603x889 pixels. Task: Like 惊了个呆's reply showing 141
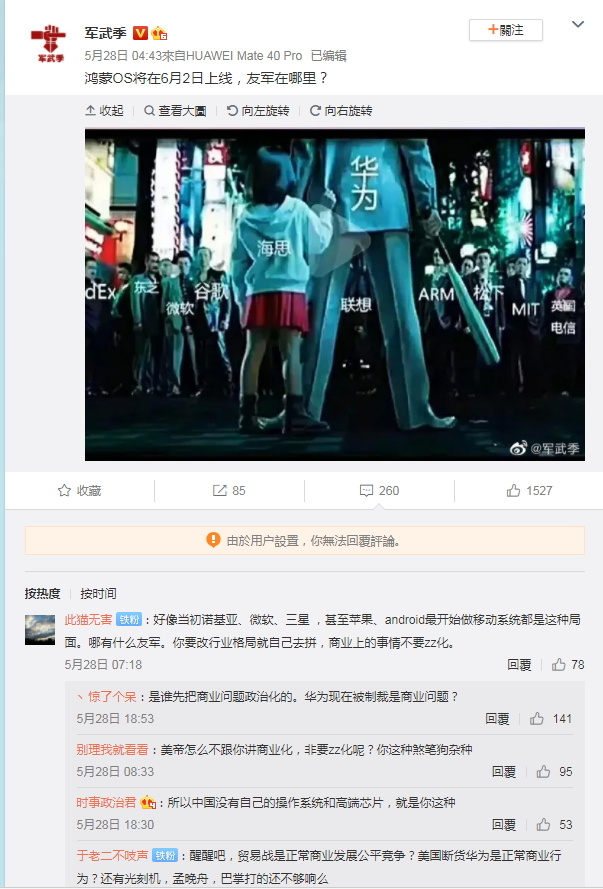[550, 719]
